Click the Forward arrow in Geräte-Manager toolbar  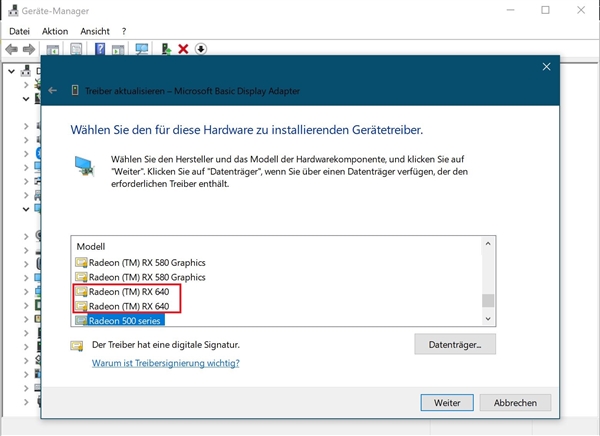click(28, 49)
